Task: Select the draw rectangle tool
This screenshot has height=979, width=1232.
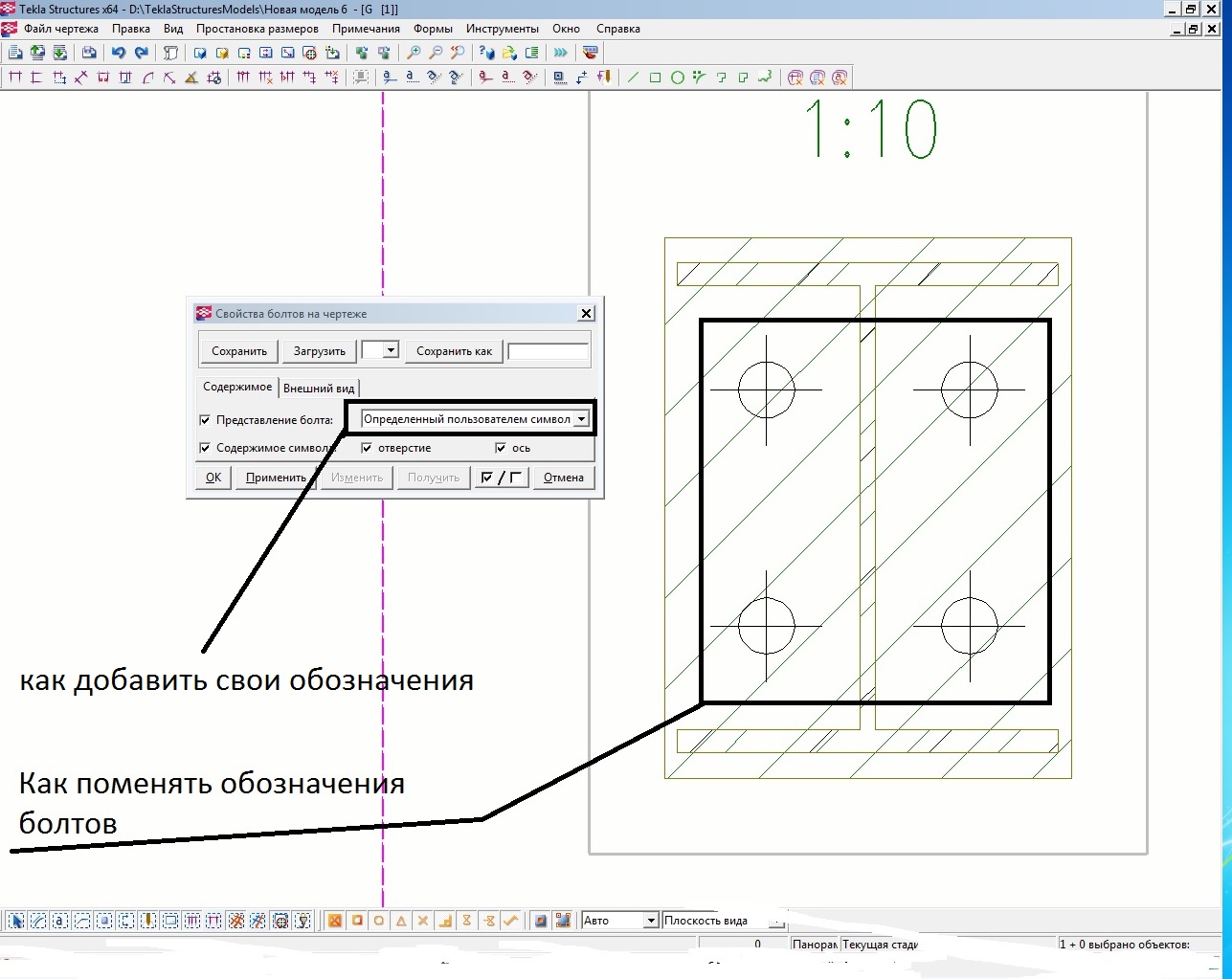Action: pos(656,78)
